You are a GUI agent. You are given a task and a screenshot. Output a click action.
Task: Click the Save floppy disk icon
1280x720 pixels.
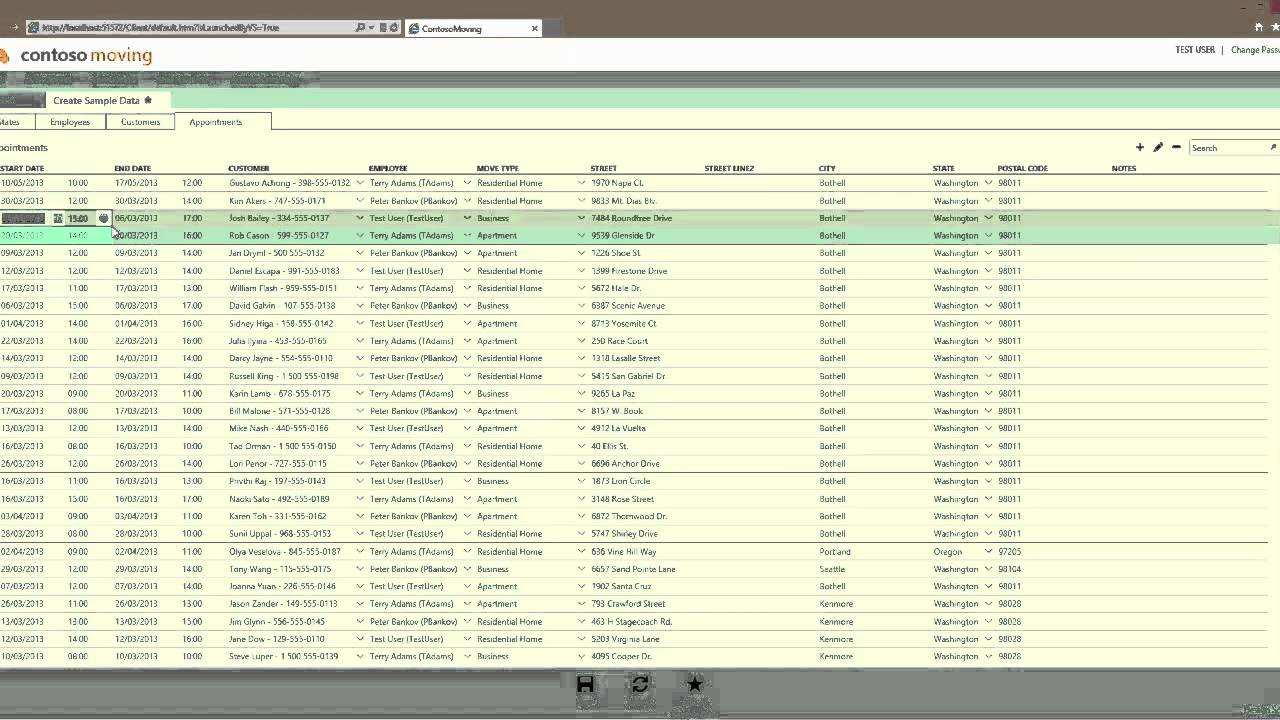point(585,684)
